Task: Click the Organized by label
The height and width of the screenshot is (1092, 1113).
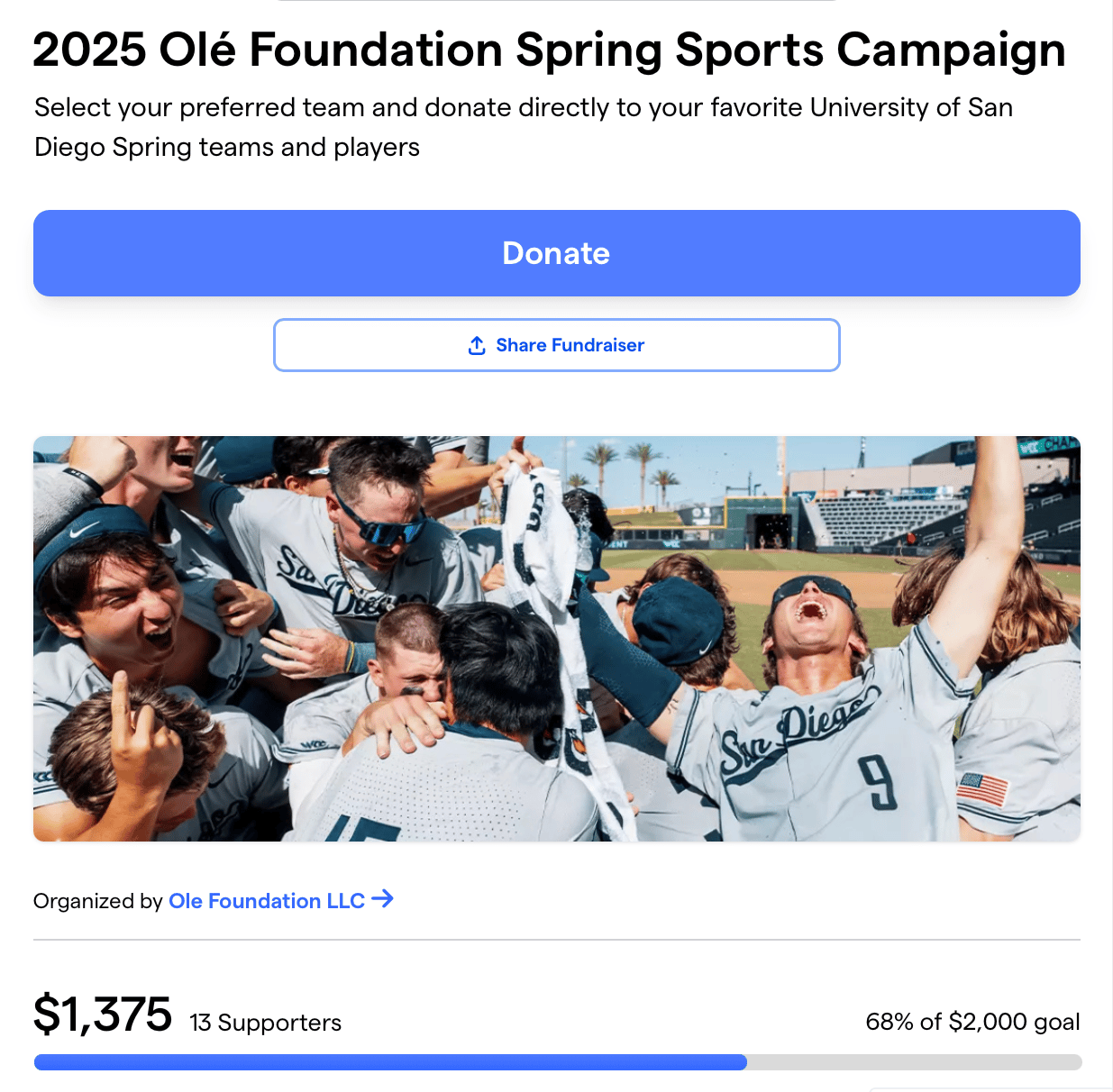Action: (x=97, y=901)
